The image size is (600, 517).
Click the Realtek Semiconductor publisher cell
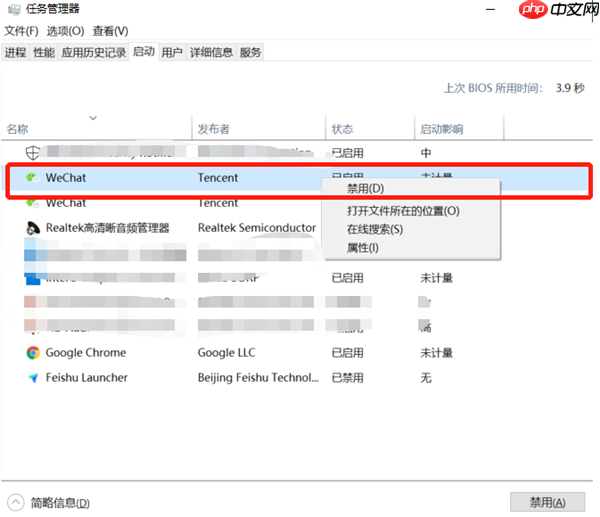click(x=257, y=228)
